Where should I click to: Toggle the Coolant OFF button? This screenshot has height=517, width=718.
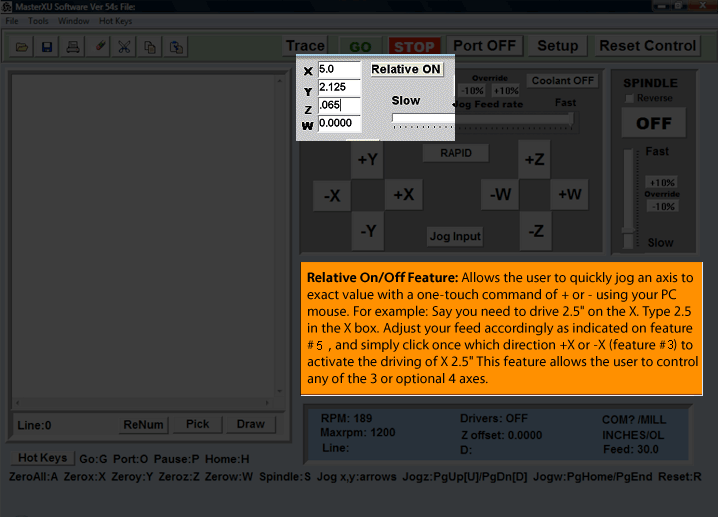click(562, 81)
